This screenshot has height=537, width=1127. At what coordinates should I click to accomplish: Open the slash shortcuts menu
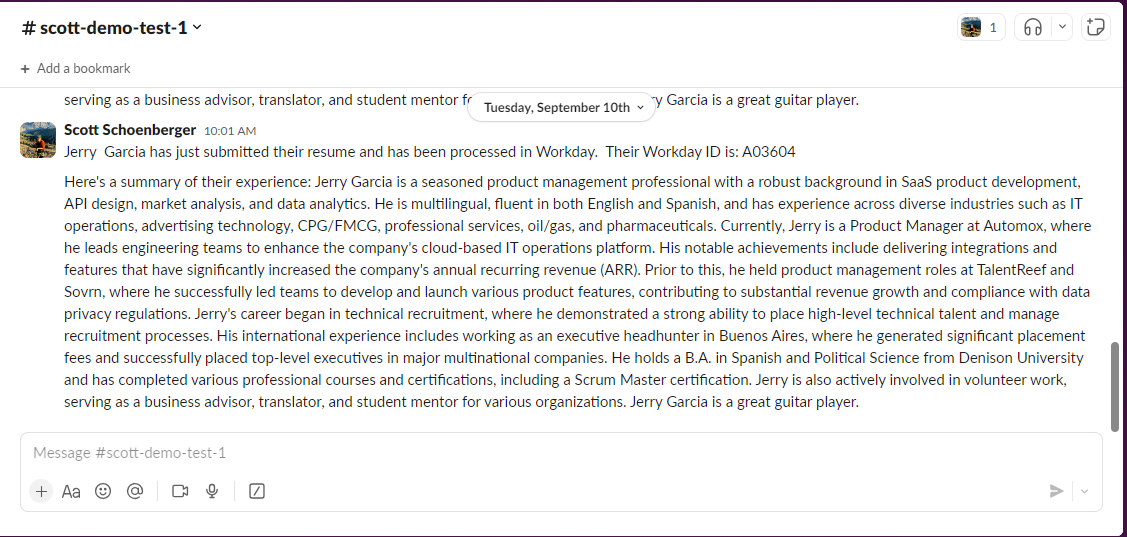[x=257, y=491]
